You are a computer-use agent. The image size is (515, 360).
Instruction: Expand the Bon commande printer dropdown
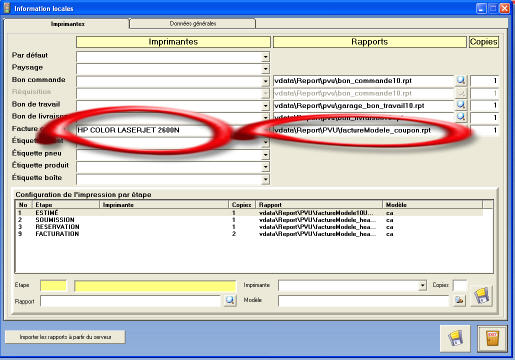[x=265, y=81]
